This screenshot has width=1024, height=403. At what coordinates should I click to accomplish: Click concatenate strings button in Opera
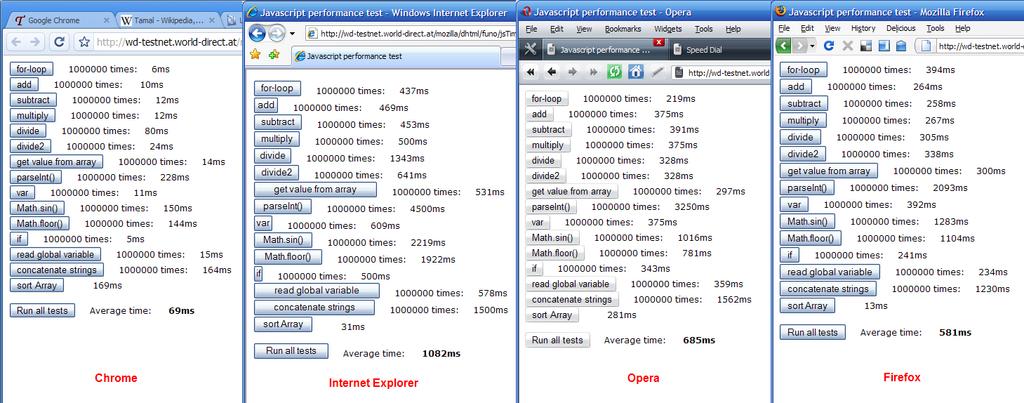(x=570, y=299)
